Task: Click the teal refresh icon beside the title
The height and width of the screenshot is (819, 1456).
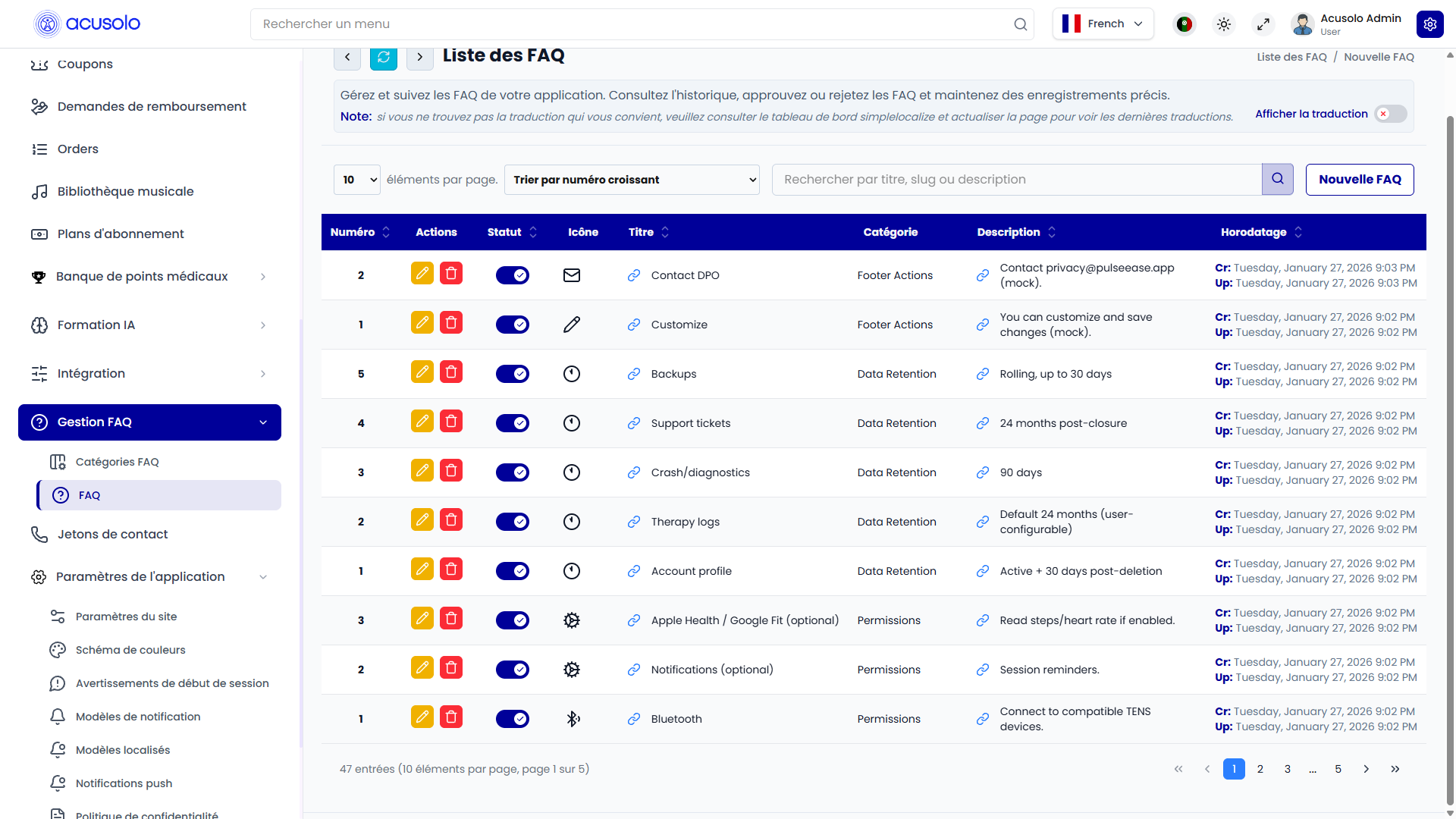Action: point(384,57)
